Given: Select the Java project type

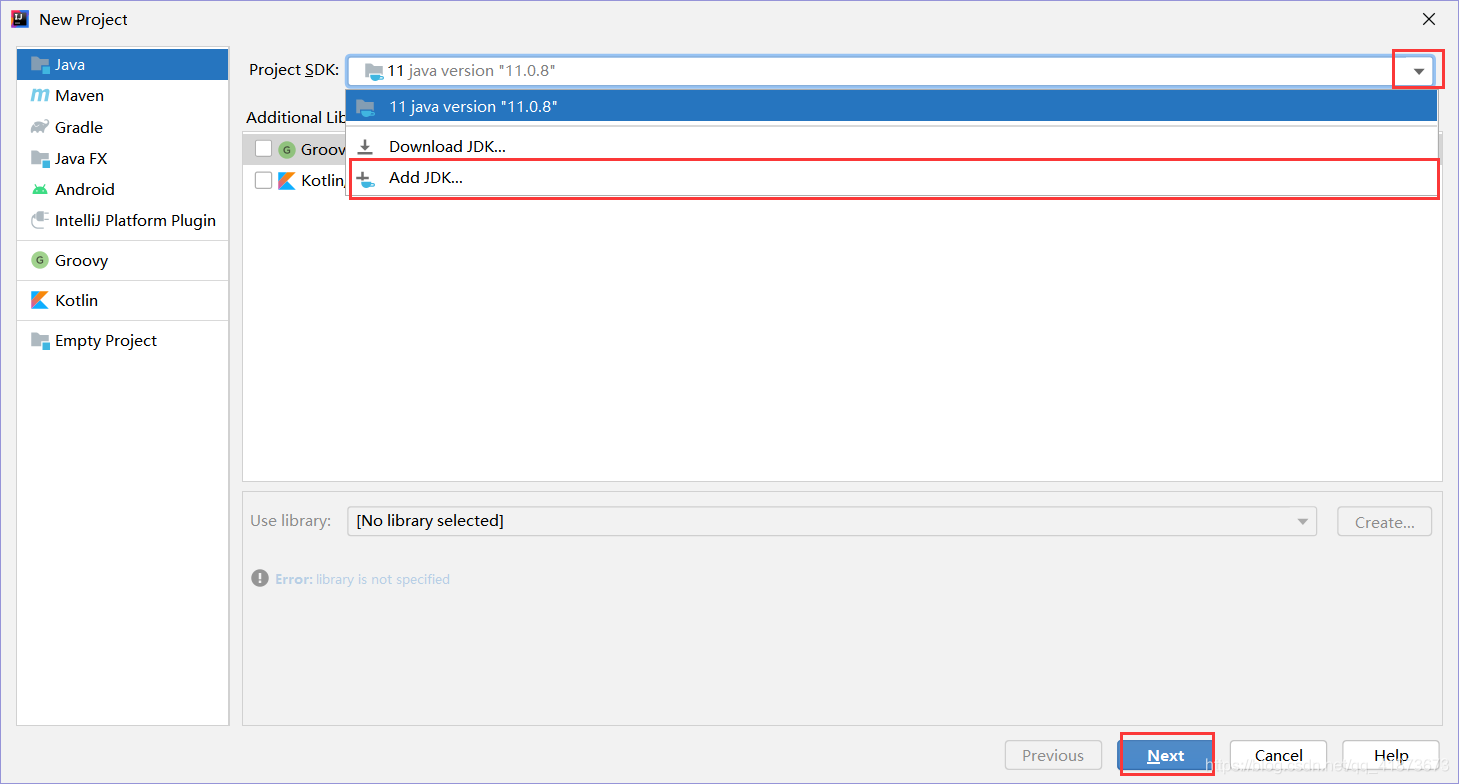Looking at the screenshot, I should tap(123, 64).
